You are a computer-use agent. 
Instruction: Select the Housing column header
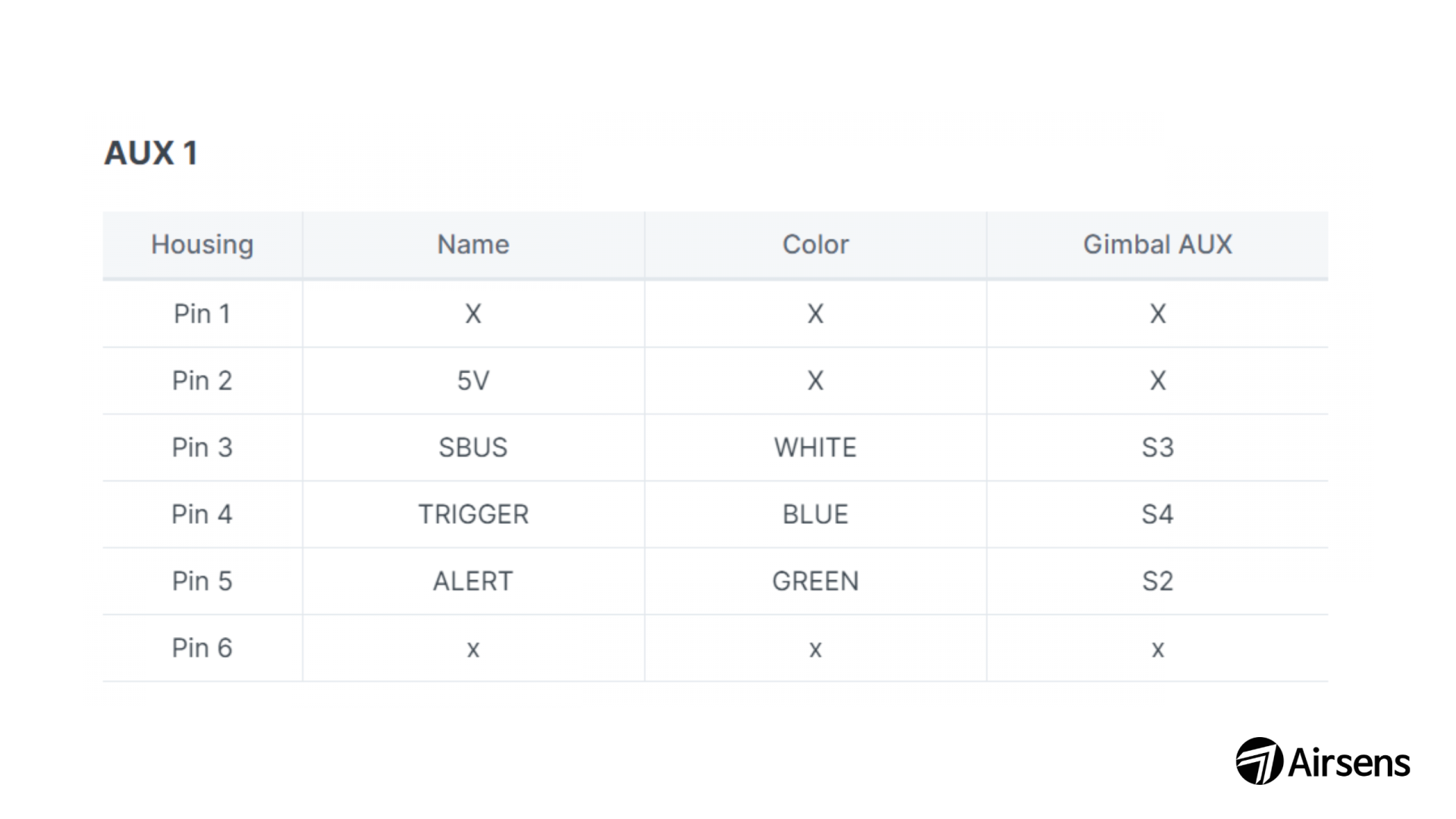(202, 244)
